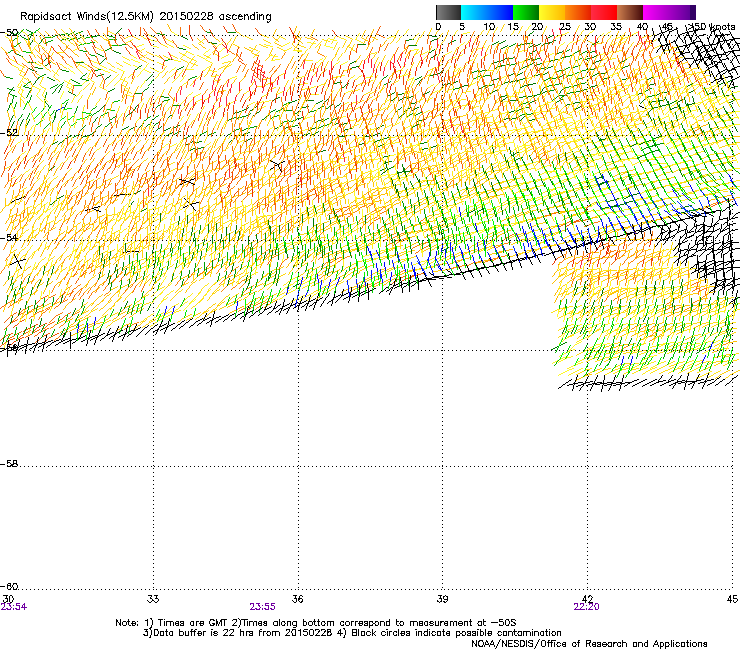The width and height of the screenshot is (740, 650).
Task: Click the NOAA/NESDIS Office of Research credit text
Action: click(x=589, y=643)
